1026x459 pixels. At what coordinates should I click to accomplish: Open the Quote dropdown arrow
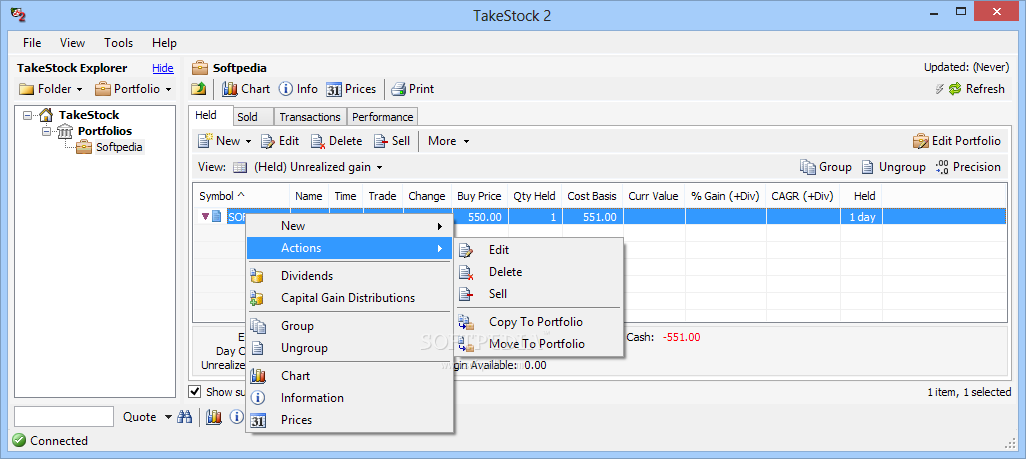tap(168, 417)
